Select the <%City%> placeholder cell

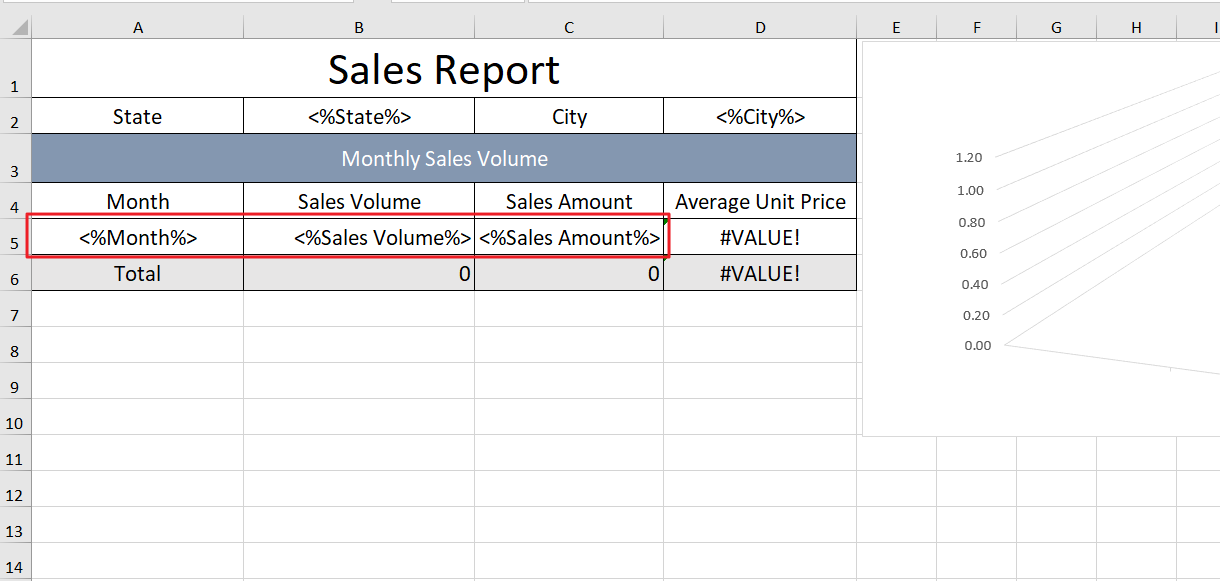(760, 117)
